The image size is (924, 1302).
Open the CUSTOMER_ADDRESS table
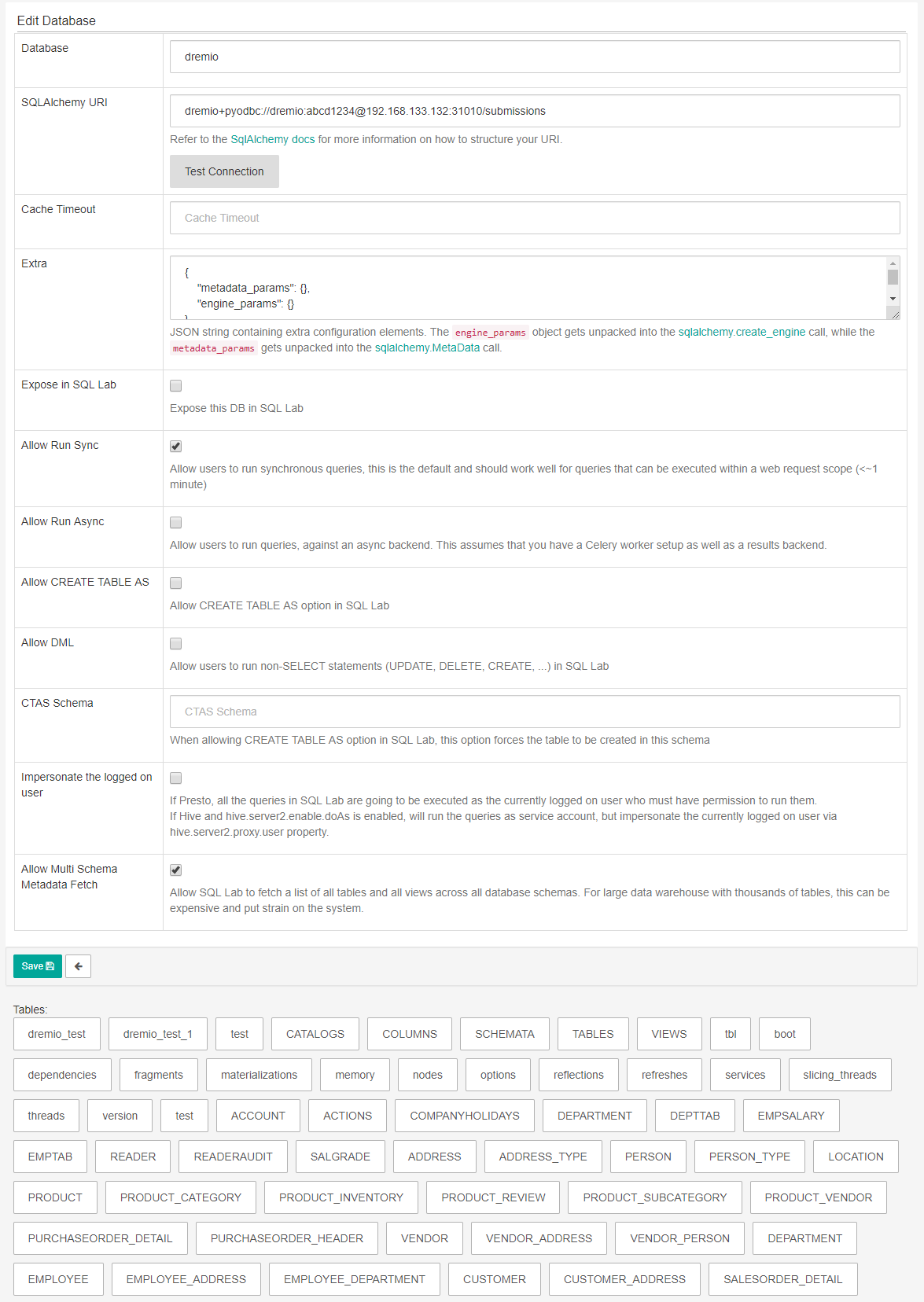coord(625,1279)
